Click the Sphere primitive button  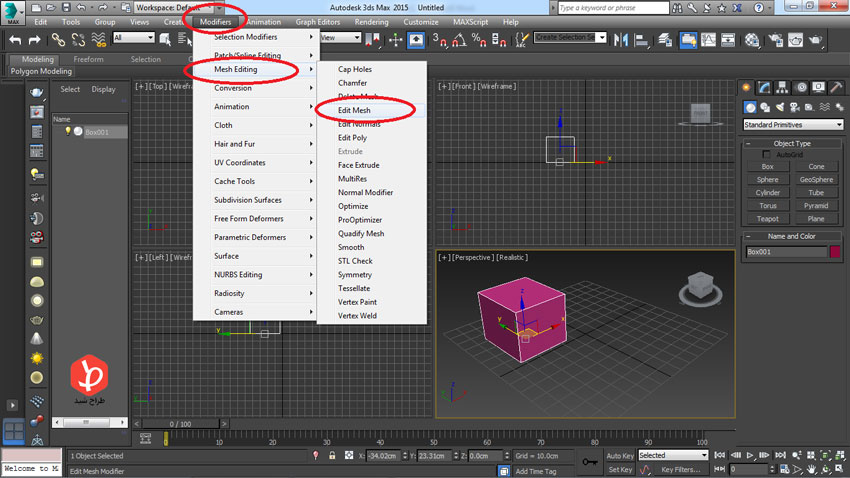coord(768,179)
